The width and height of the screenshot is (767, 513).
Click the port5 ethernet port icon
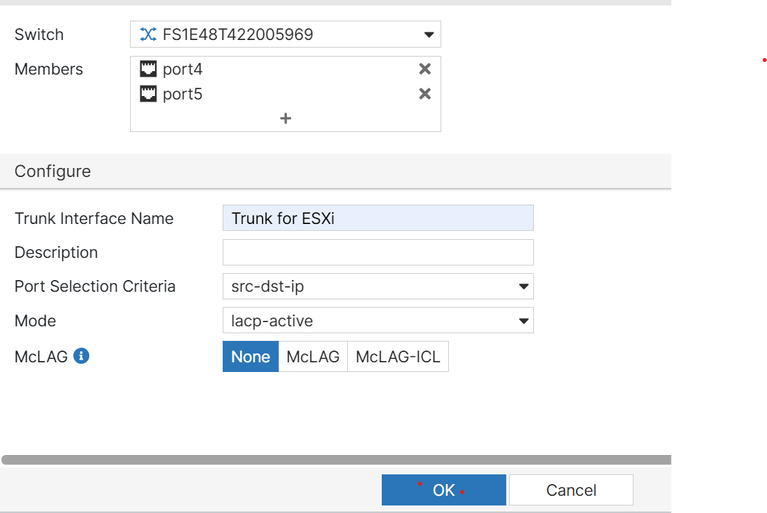click(x=149, y=95)
